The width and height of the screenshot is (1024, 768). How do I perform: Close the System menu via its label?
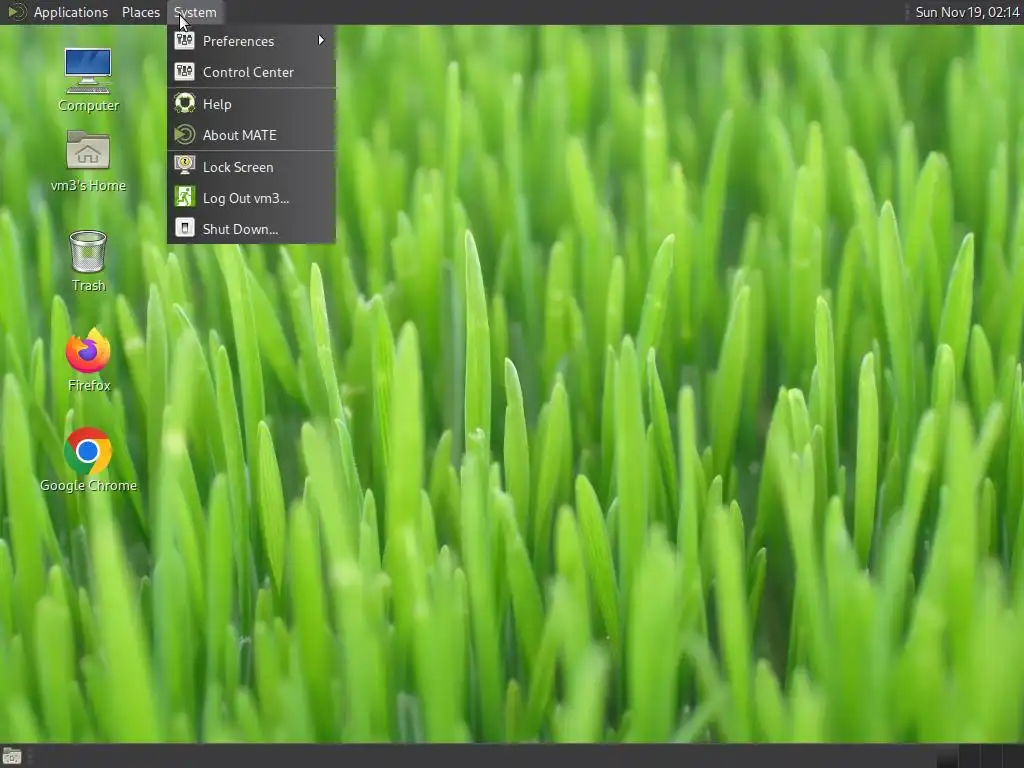click(195, 12)
